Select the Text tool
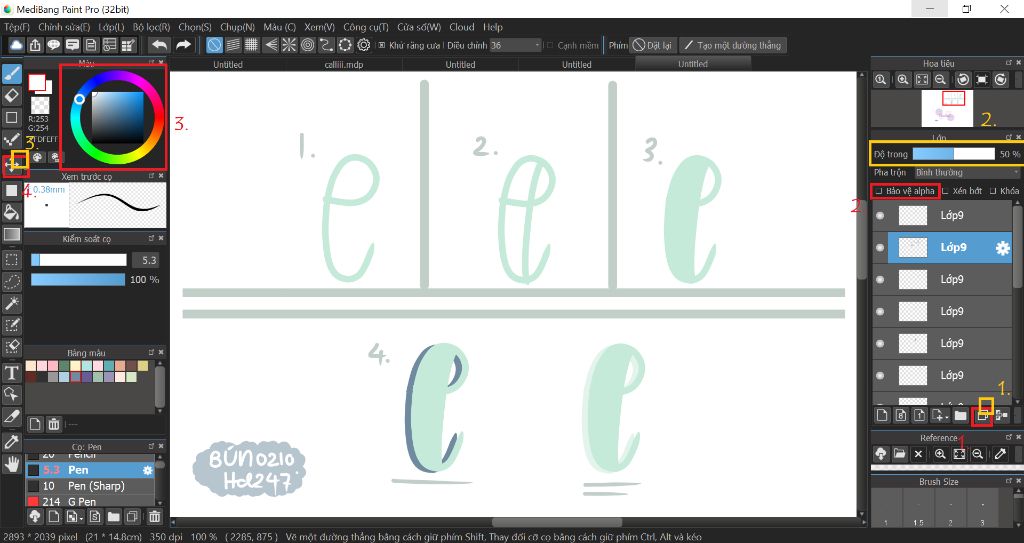The width and height of the screenshot is (1024, 543). tap(11, 372)
